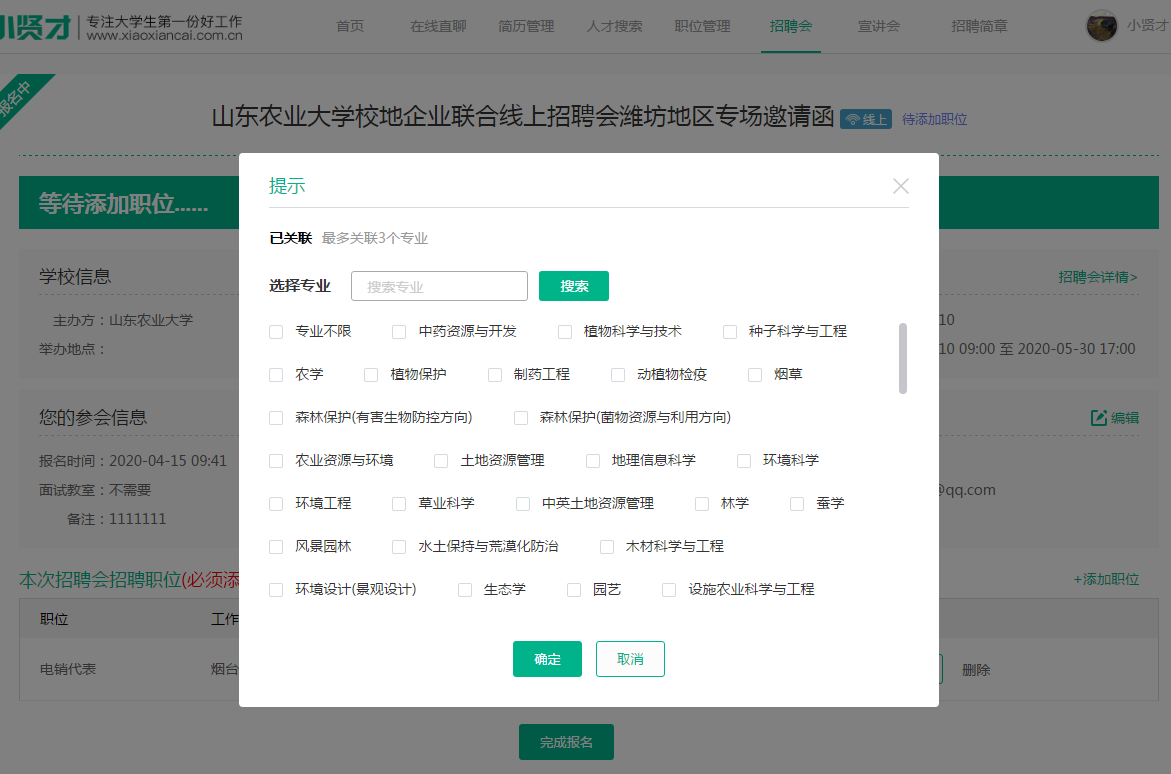
Task: Go to 简历管理 in the navigation
Action: 526,26
